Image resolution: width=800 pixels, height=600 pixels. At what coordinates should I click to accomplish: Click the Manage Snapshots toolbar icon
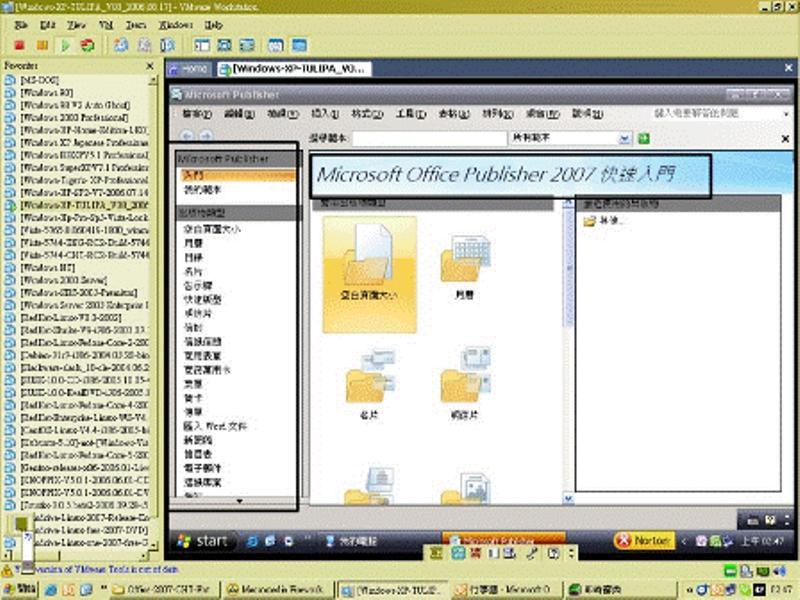(167, 45)
